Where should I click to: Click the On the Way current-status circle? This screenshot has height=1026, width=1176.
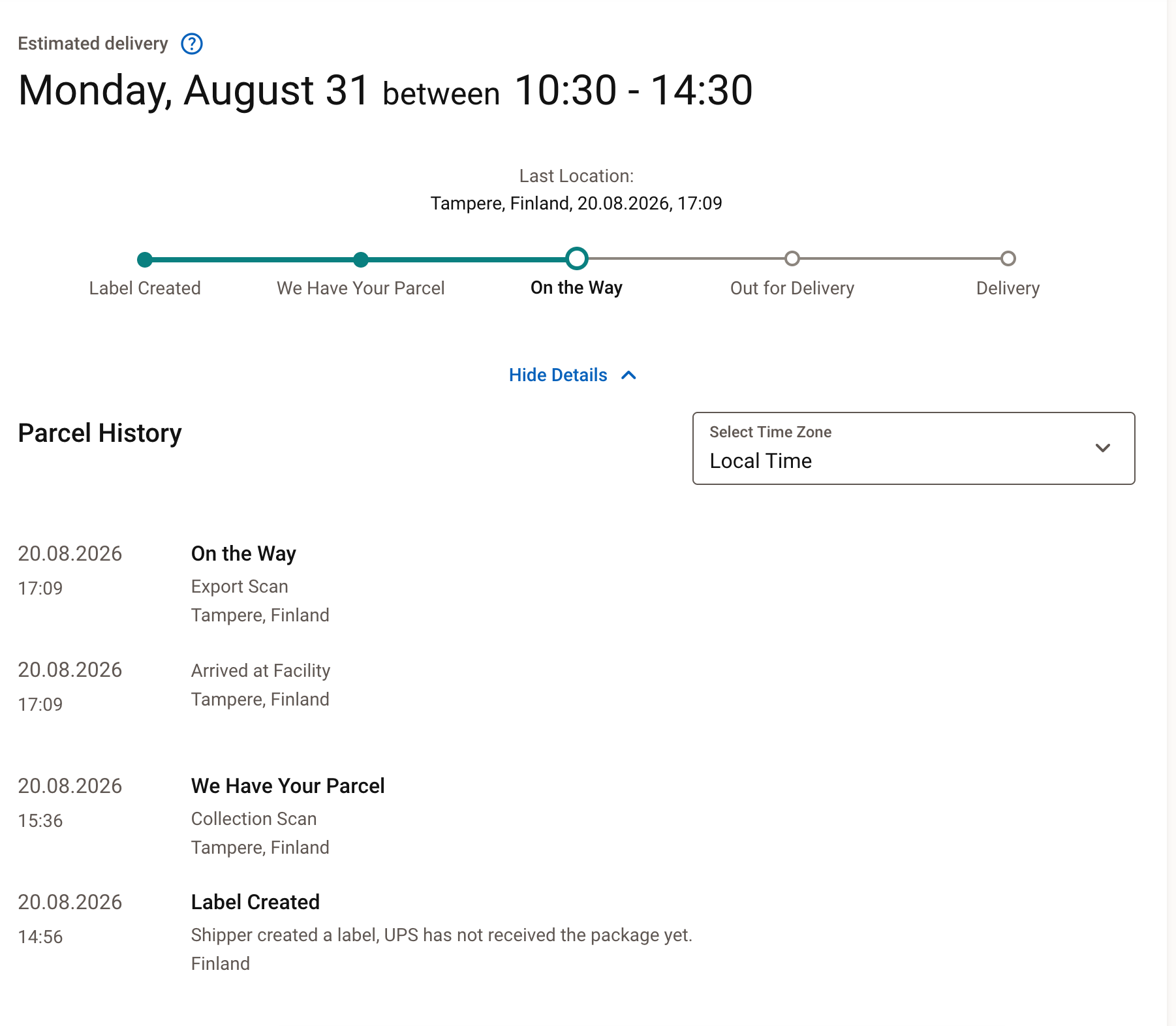[577, 258]
